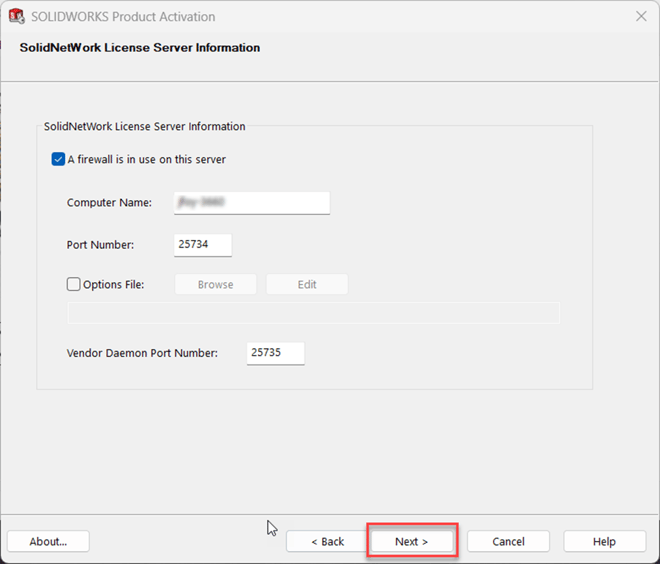This screenshot has height=564, width=660.
Task: Click the Computer Name field
Action: coord(252,203)
